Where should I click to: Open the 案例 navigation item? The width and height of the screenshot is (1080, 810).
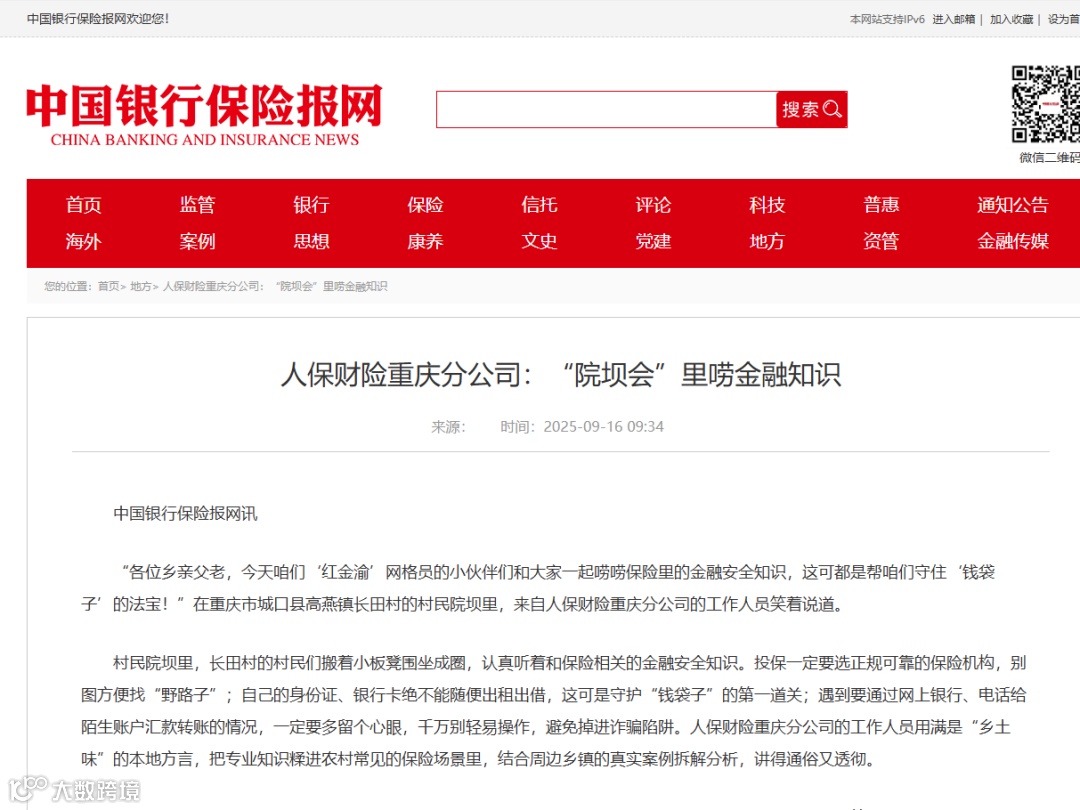[198, 241]
